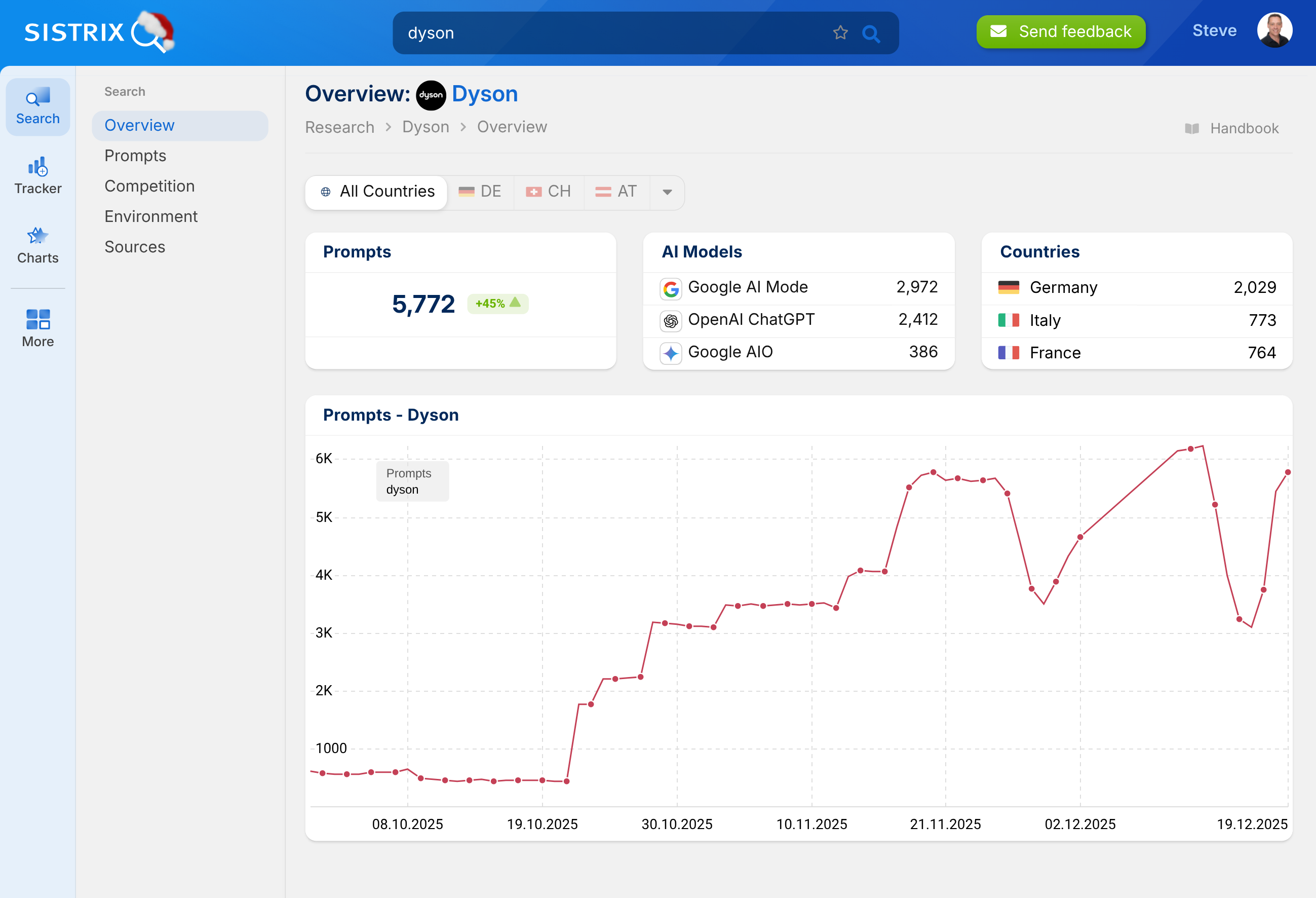Click the Send feedback button
The width and height of the screenshot is (1316, 898).
pyautogui.click(x=1060, y=32)
